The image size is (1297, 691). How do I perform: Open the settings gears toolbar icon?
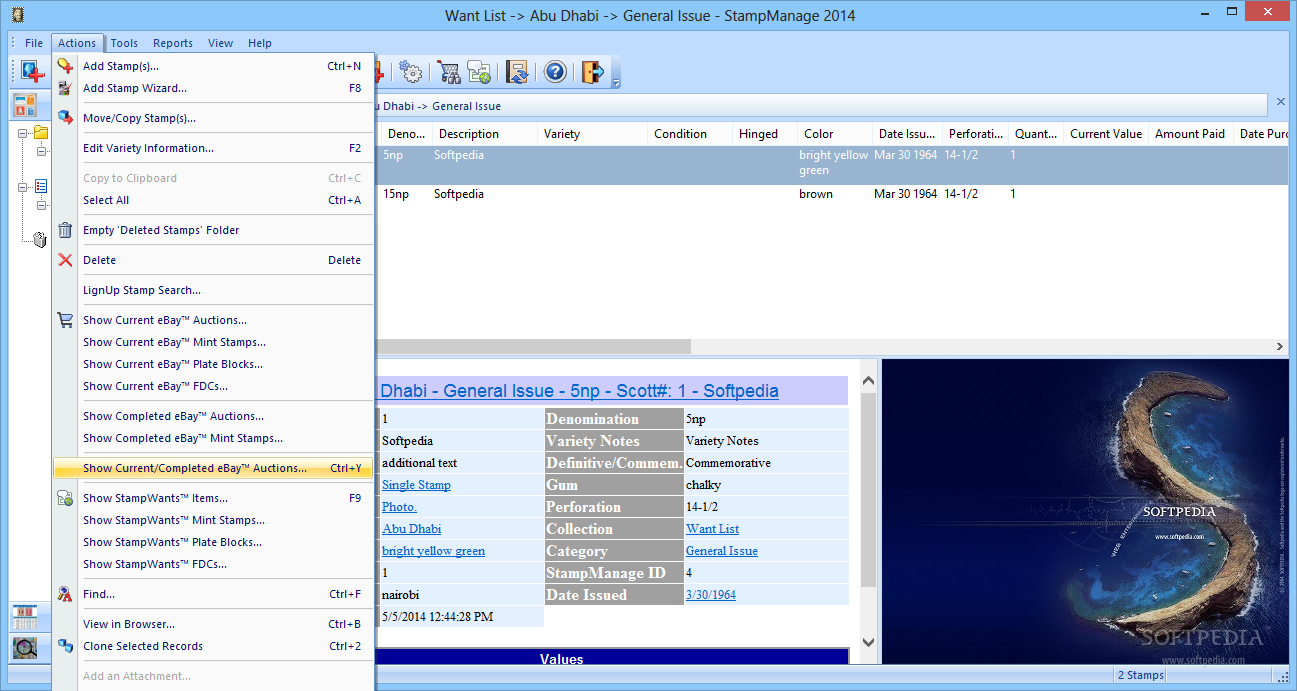click(410, 72)
